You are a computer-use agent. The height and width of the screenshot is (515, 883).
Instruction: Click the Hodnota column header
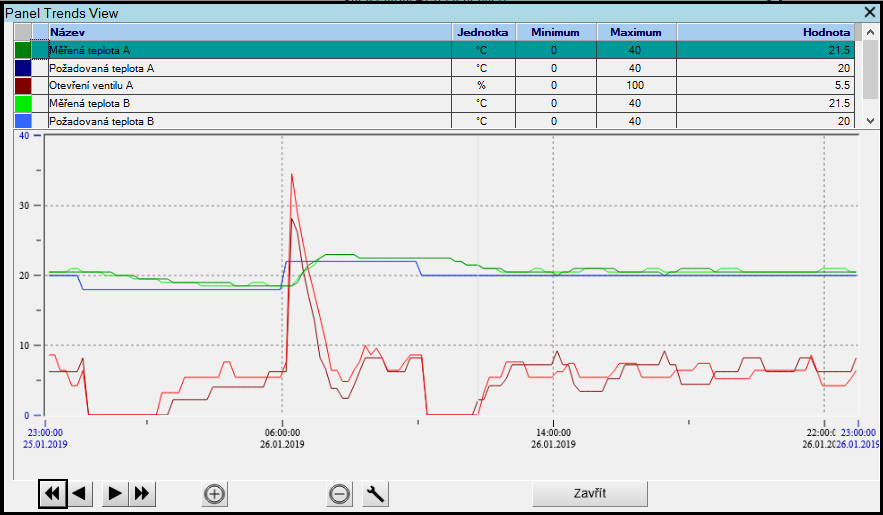[x=765, y=32]
